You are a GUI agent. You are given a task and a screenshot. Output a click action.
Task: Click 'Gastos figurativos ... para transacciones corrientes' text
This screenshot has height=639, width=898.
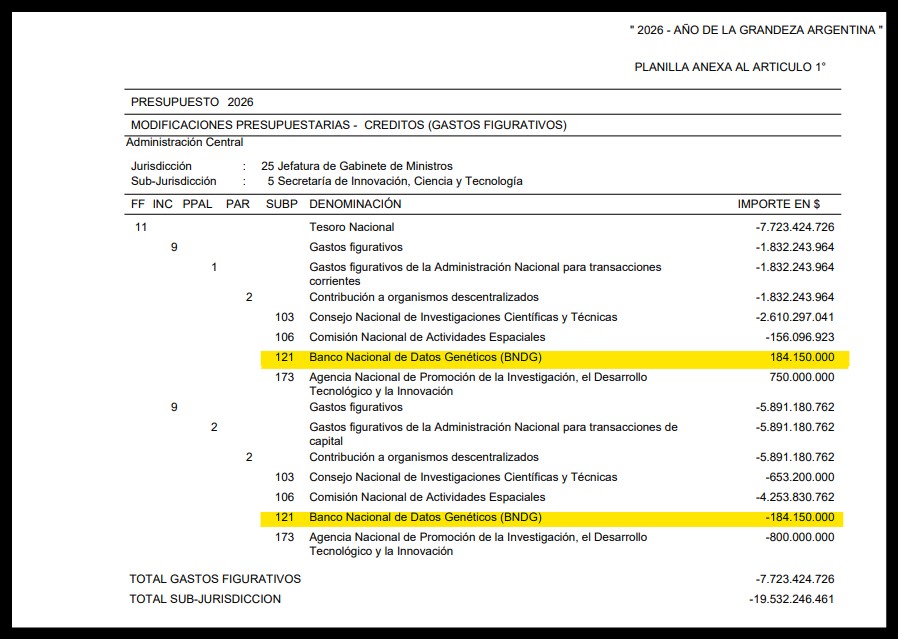coord(485,274)
